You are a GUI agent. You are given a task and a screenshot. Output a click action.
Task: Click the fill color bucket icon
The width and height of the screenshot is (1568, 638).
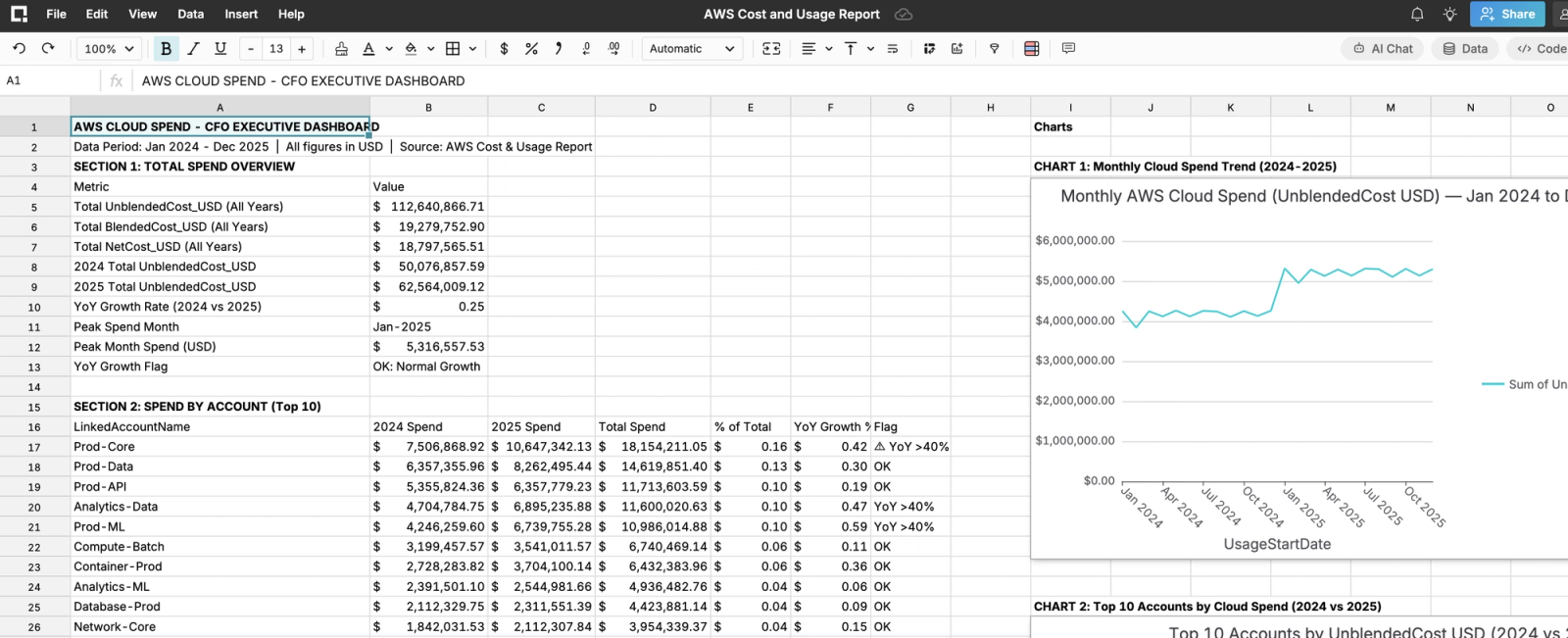(x=411, y=48)
